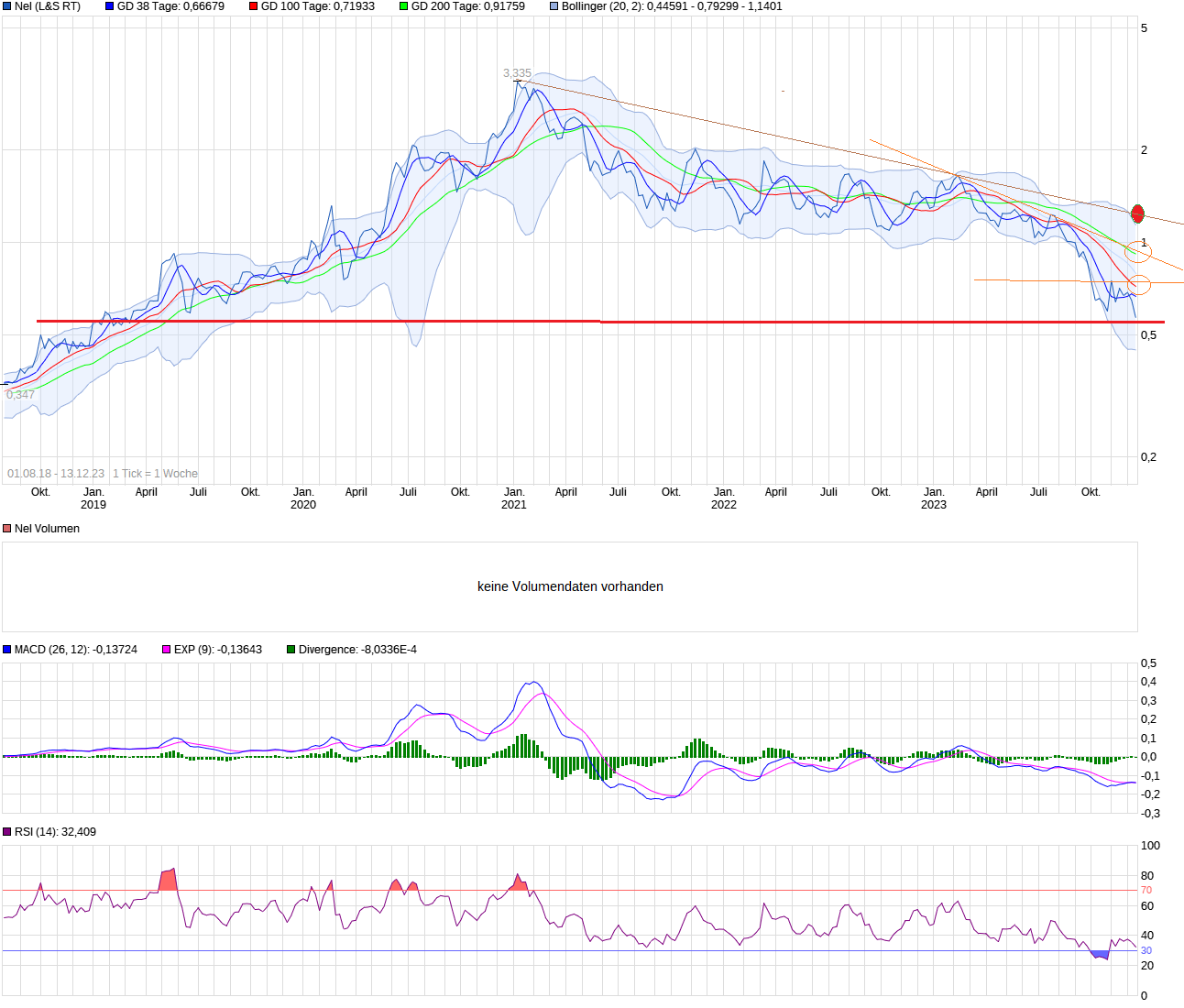Screen dimensions: 1184x1008
Task: Click the red filled ellipse target marker
Action: point(1138,214)
